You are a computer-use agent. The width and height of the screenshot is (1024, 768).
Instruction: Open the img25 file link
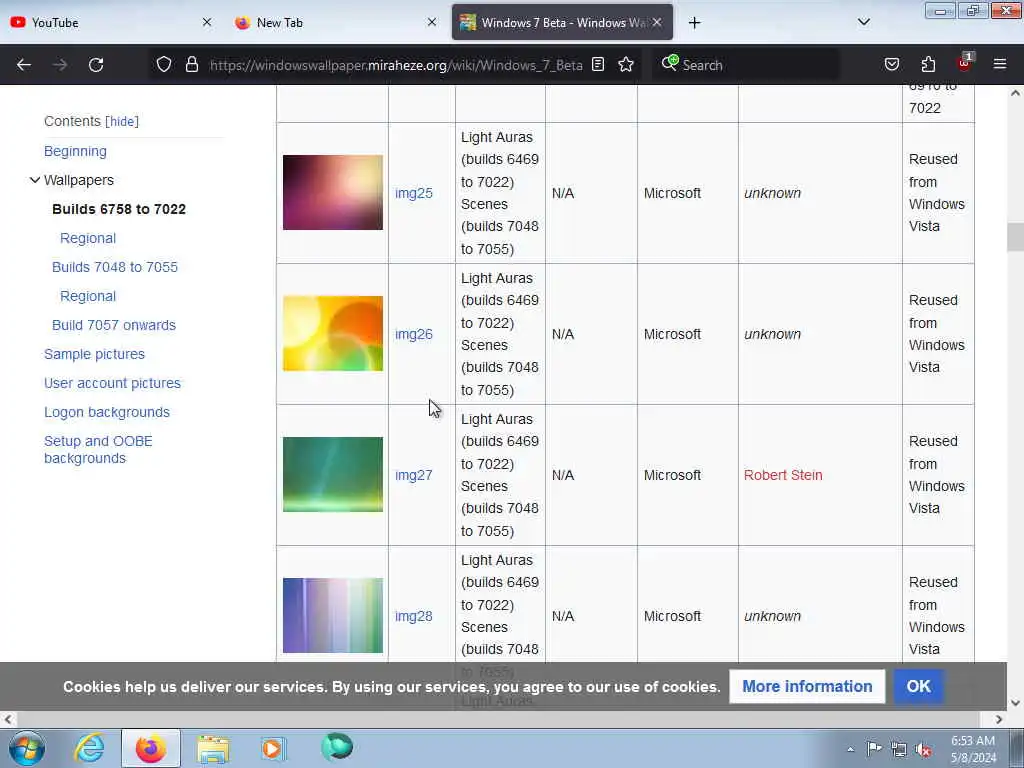414,193
